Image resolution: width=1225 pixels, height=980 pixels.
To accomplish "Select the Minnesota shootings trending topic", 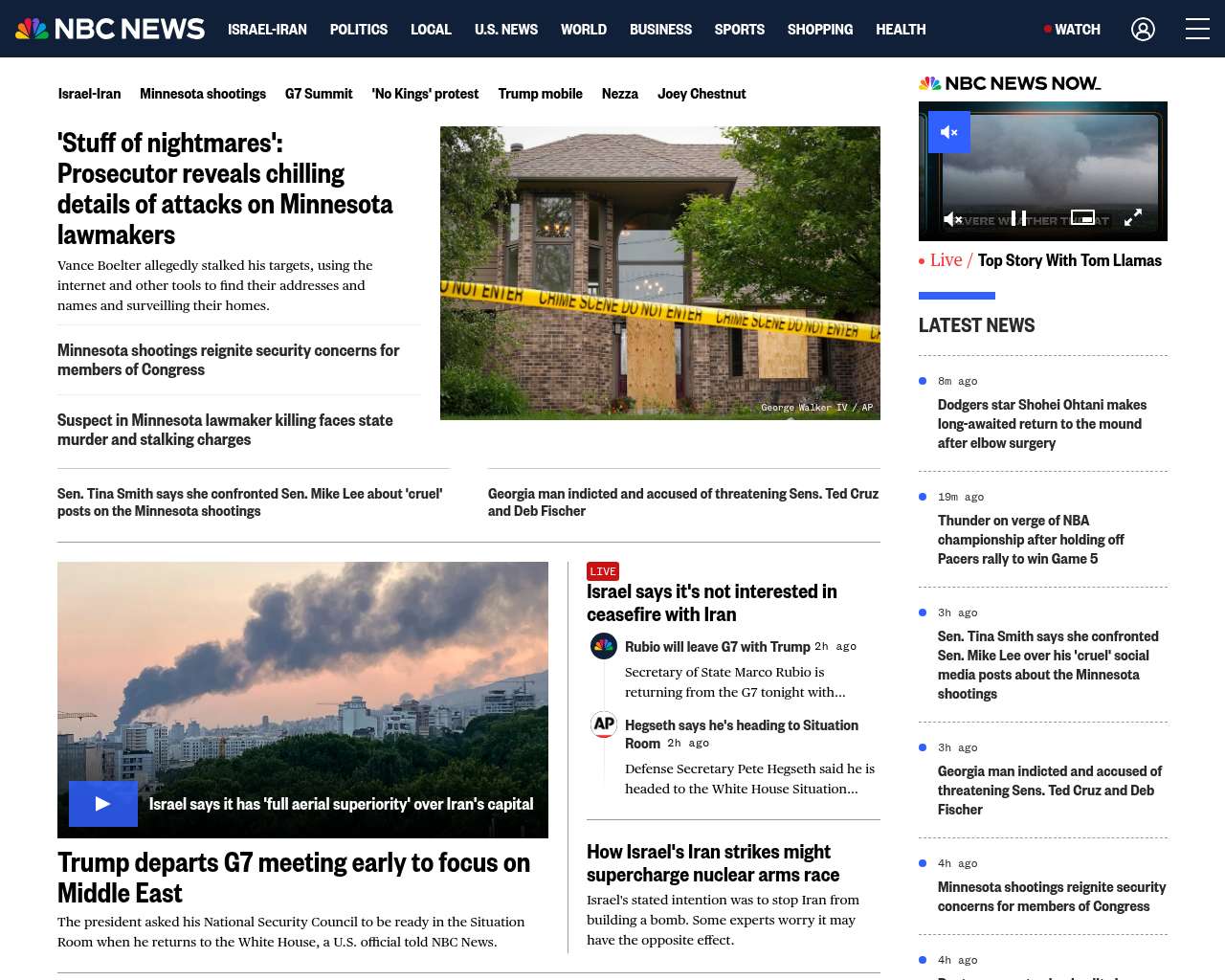I will point(203,93).
